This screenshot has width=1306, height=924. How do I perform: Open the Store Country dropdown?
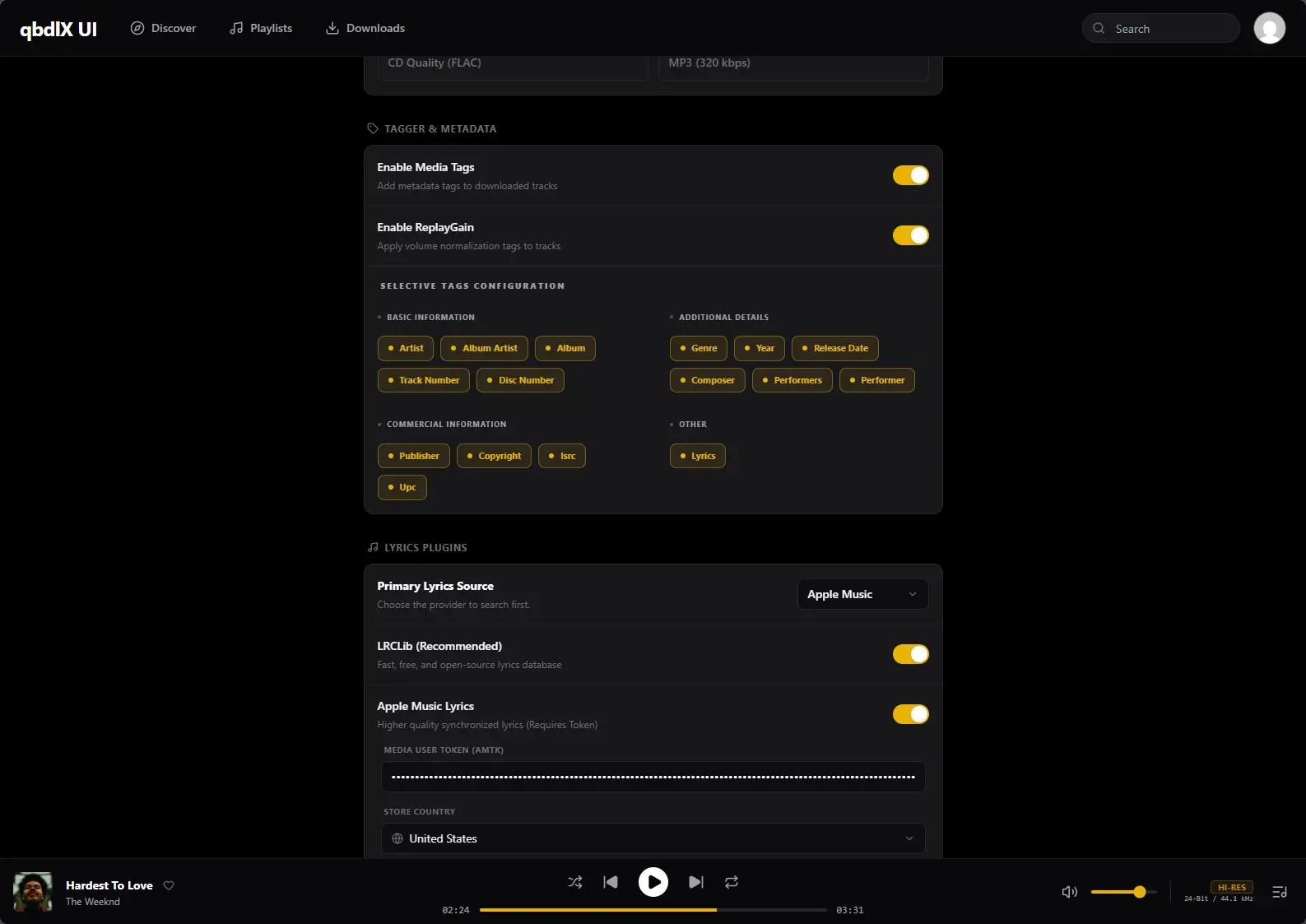click(653, 838)
